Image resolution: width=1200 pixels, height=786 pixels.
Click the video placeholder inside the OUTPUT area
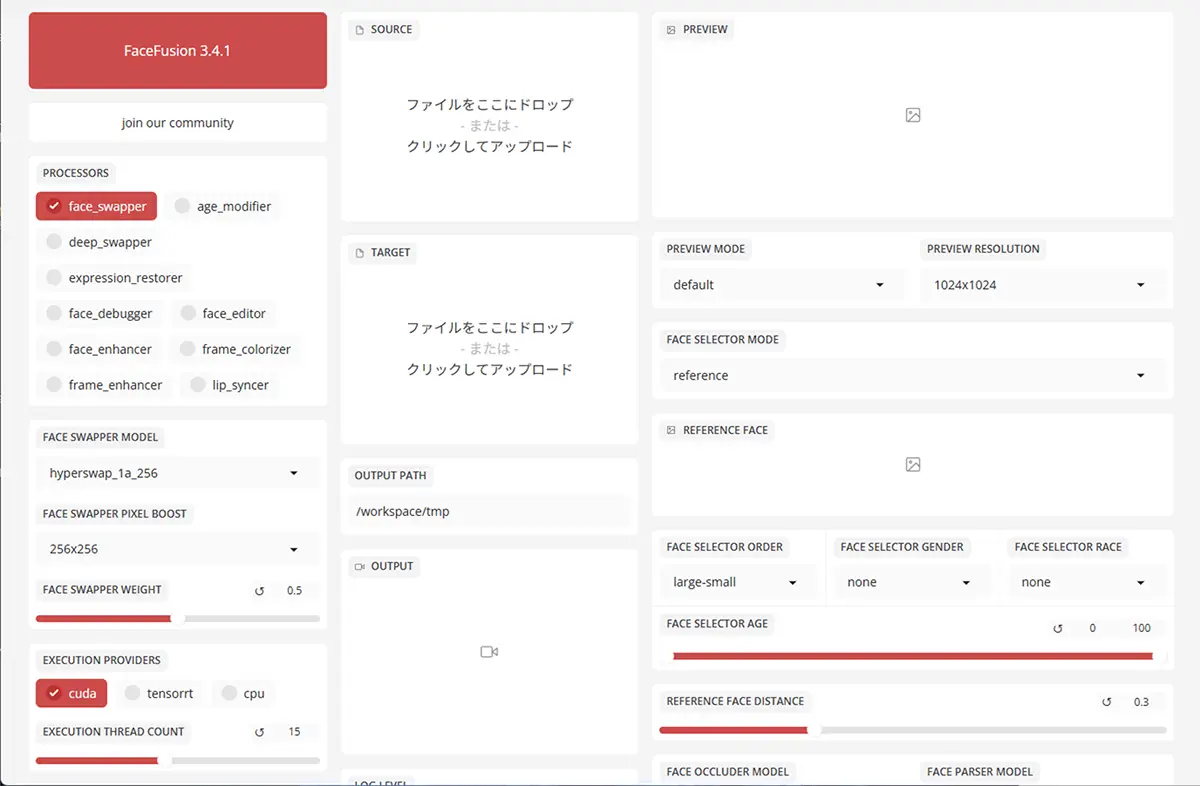tap(489, 651)
